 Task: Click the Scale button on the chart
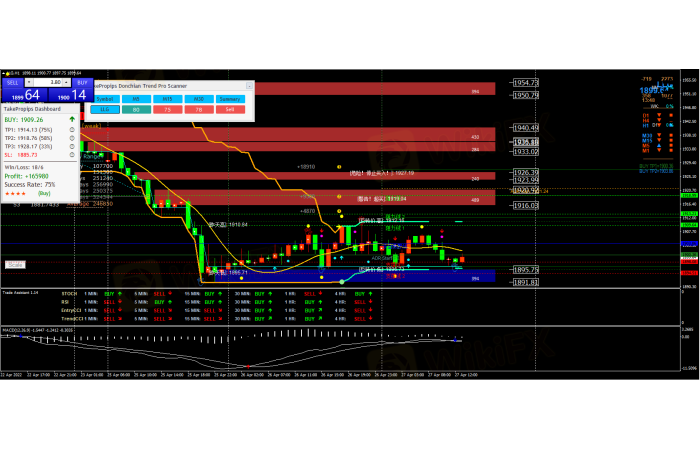[14, 264]
